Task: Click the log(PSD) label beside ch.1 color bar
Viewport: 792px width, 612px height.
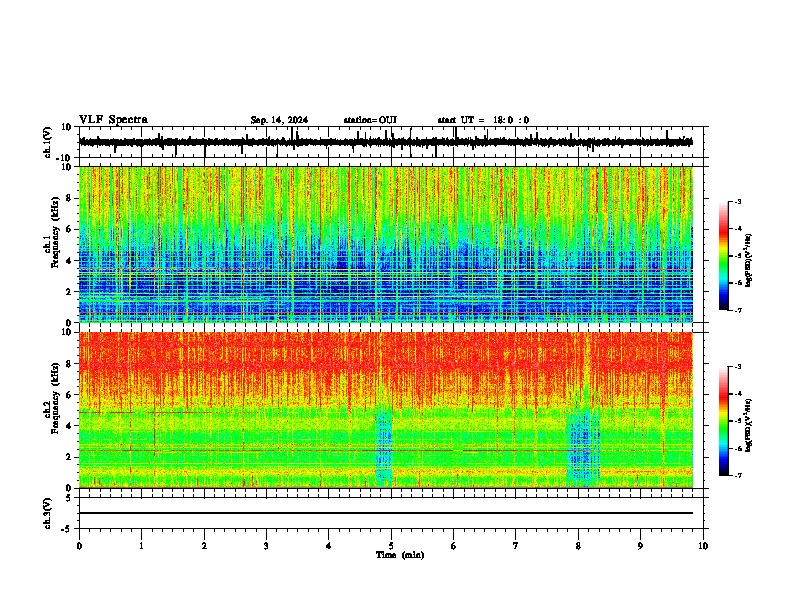Action: [748, 260]
